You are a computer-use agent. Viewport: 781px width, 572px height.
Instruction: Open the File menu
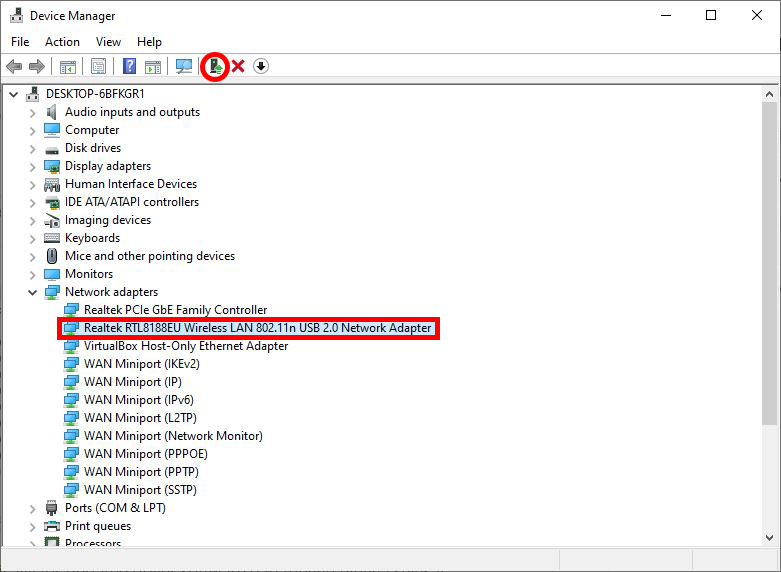coord(20,42)
